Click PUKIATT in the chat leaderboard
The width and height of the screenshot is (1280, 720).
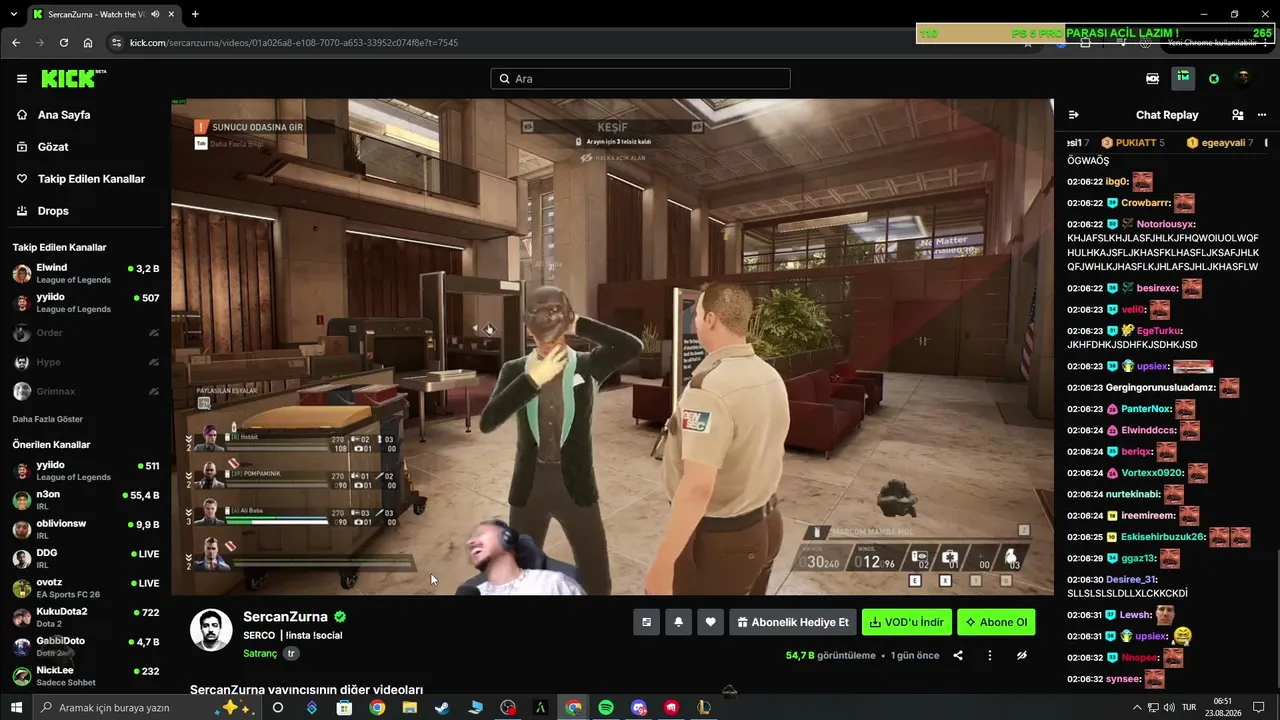pos(1133,143)
